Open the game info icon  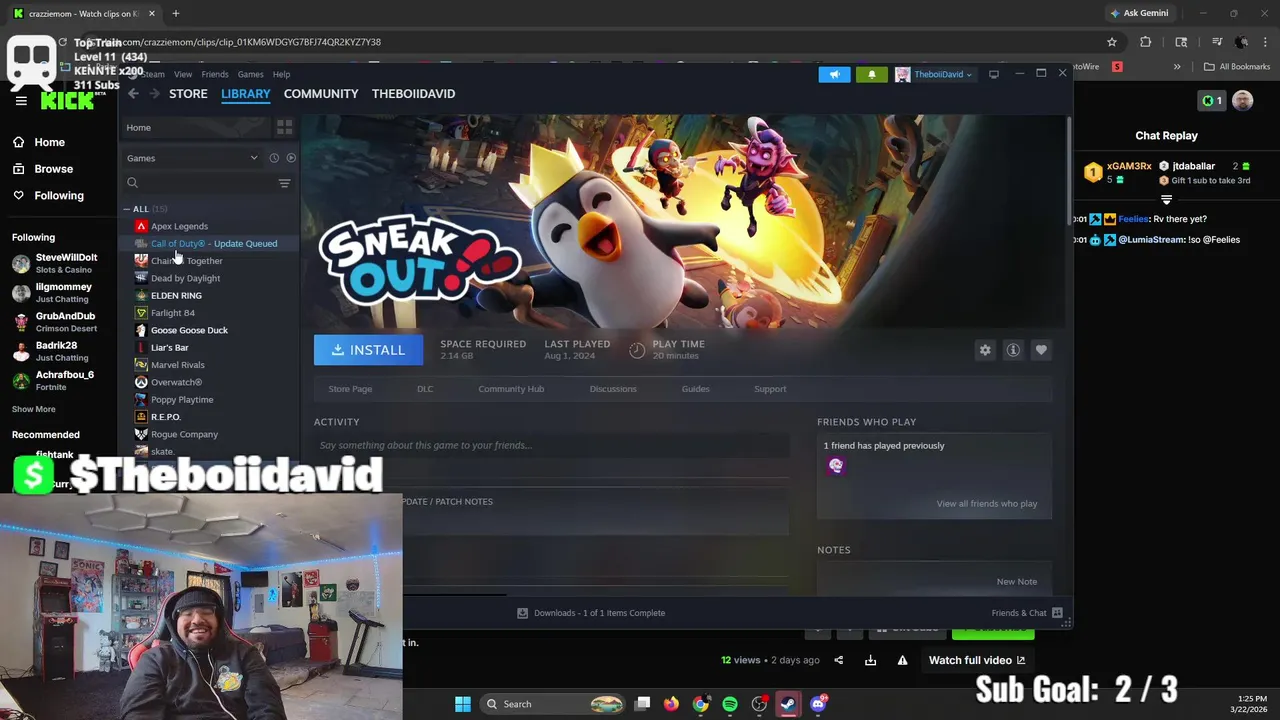[x=1013, y=350]
